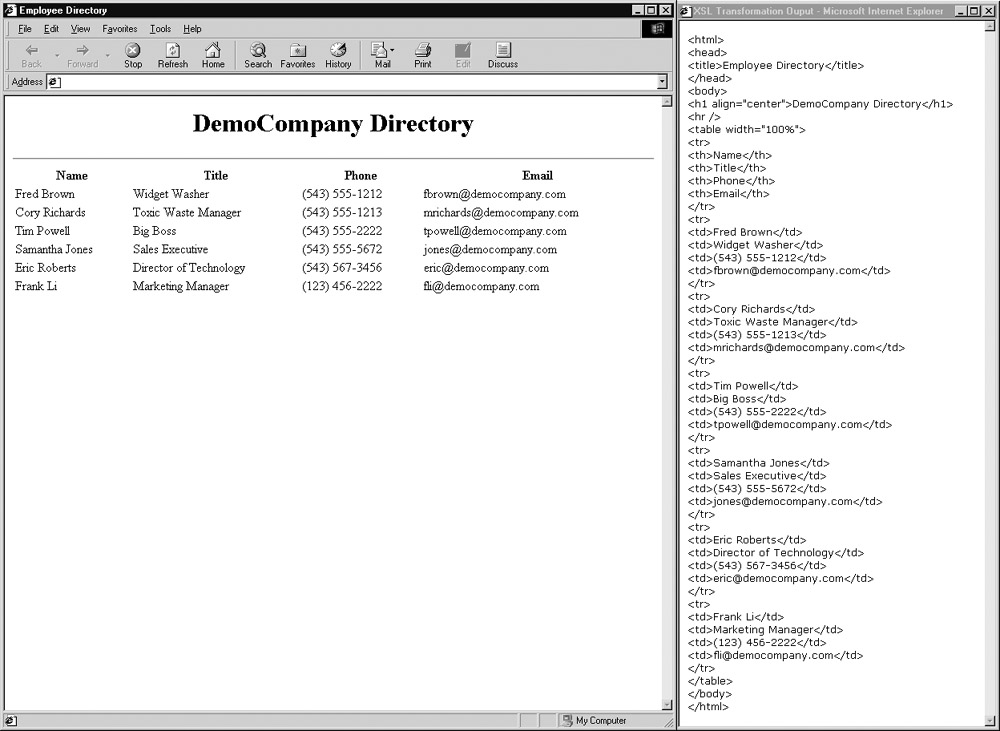
Task: Click scroll-up arrow in XSL Transformation Output window
Action: click(x=989, y=27)
